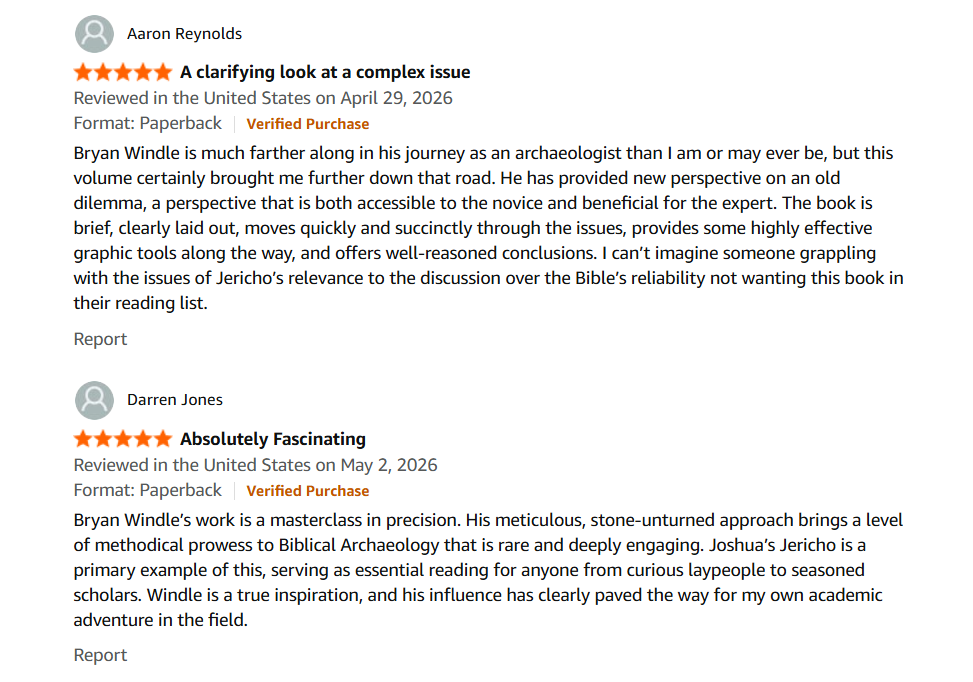The height and width of the screenshot is (682, 973).
Task: Open review titled A clarifying look at a complex issue
Action: (325, 72)
